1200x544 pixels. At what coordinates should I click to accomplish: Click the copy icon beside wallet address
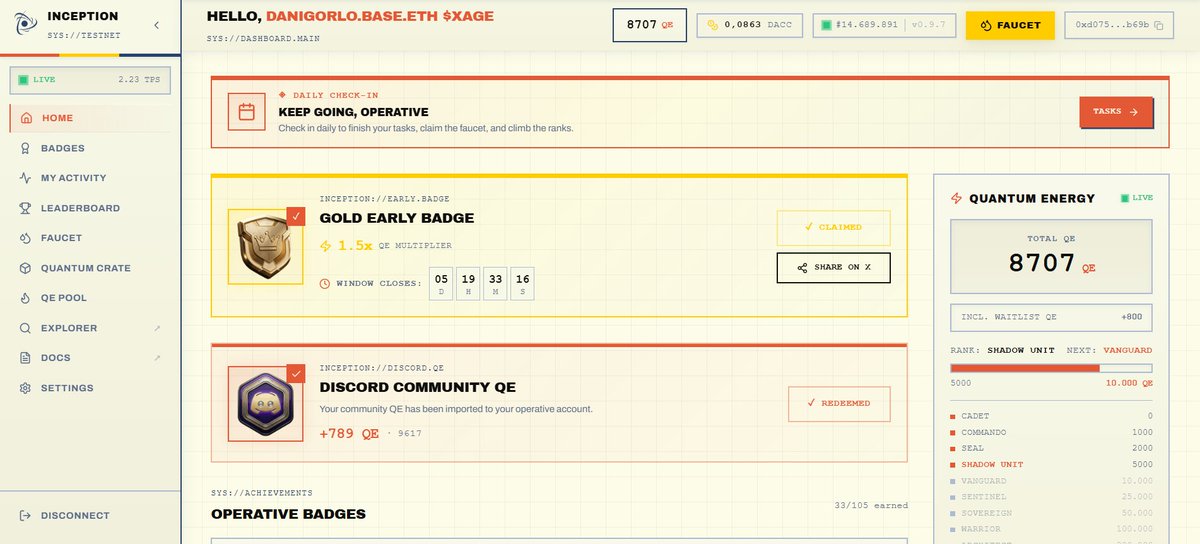[x=1160, y=25]
